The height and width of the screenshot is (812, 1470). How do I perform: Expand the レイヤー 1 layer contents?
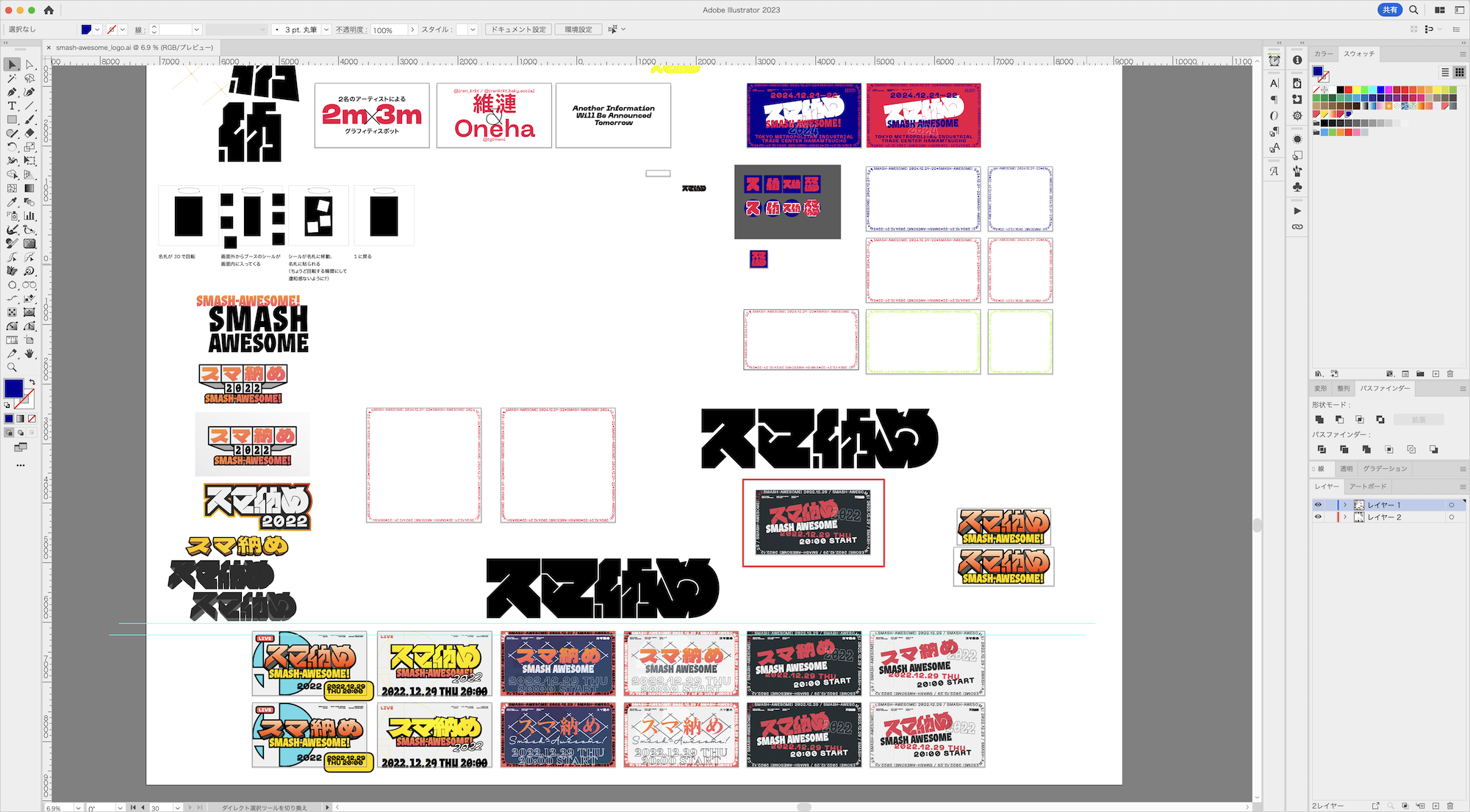click(1345, 505)
